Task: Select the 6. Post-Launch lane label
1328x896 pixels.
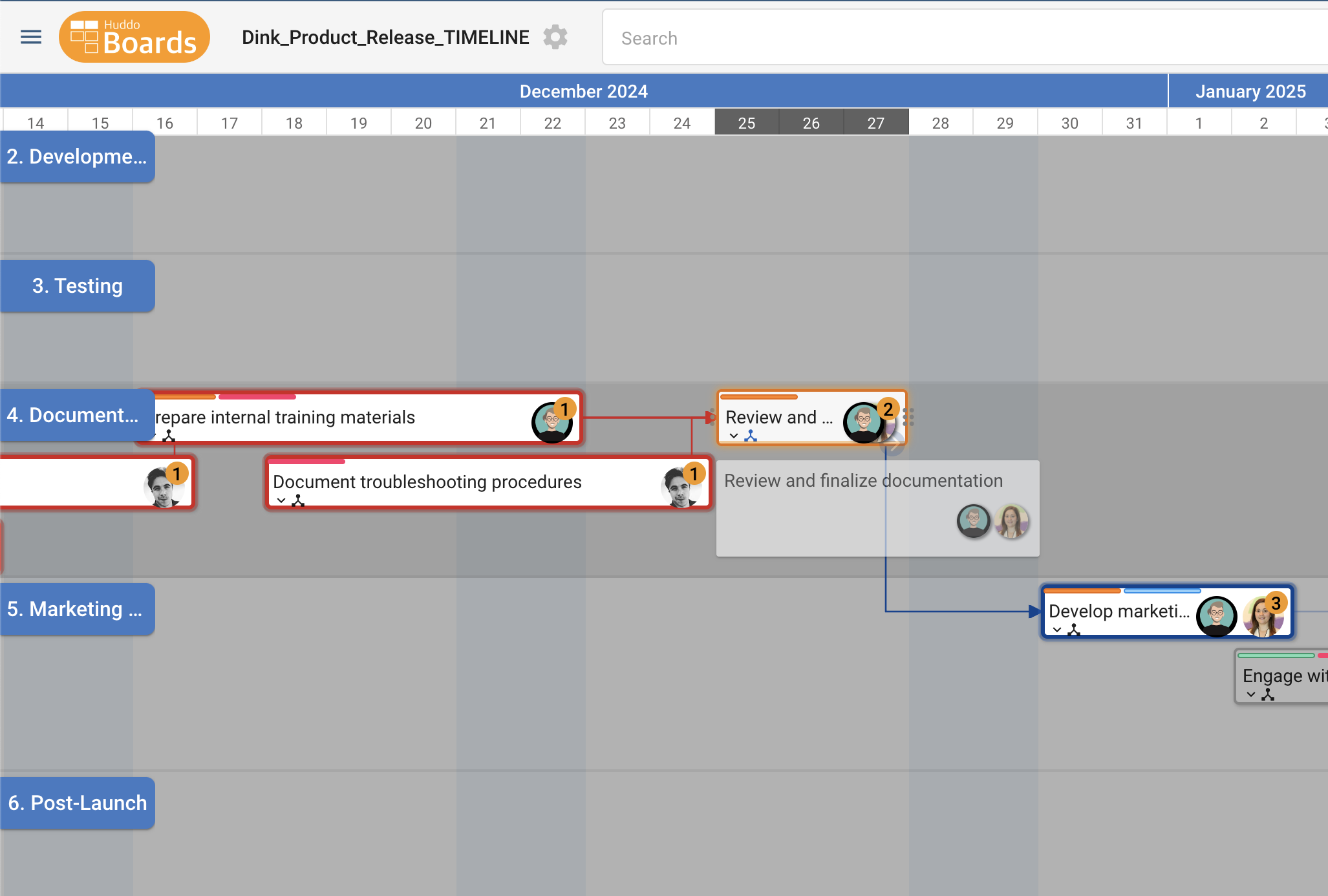Action: click(x=78, y=803)
